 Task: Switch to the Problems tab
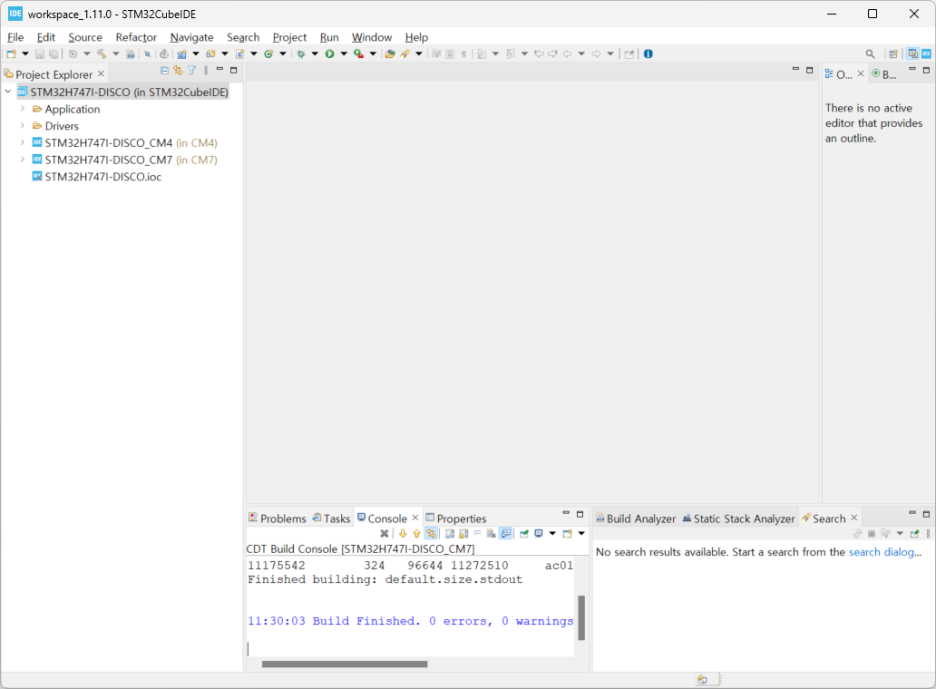coord(278,518)
